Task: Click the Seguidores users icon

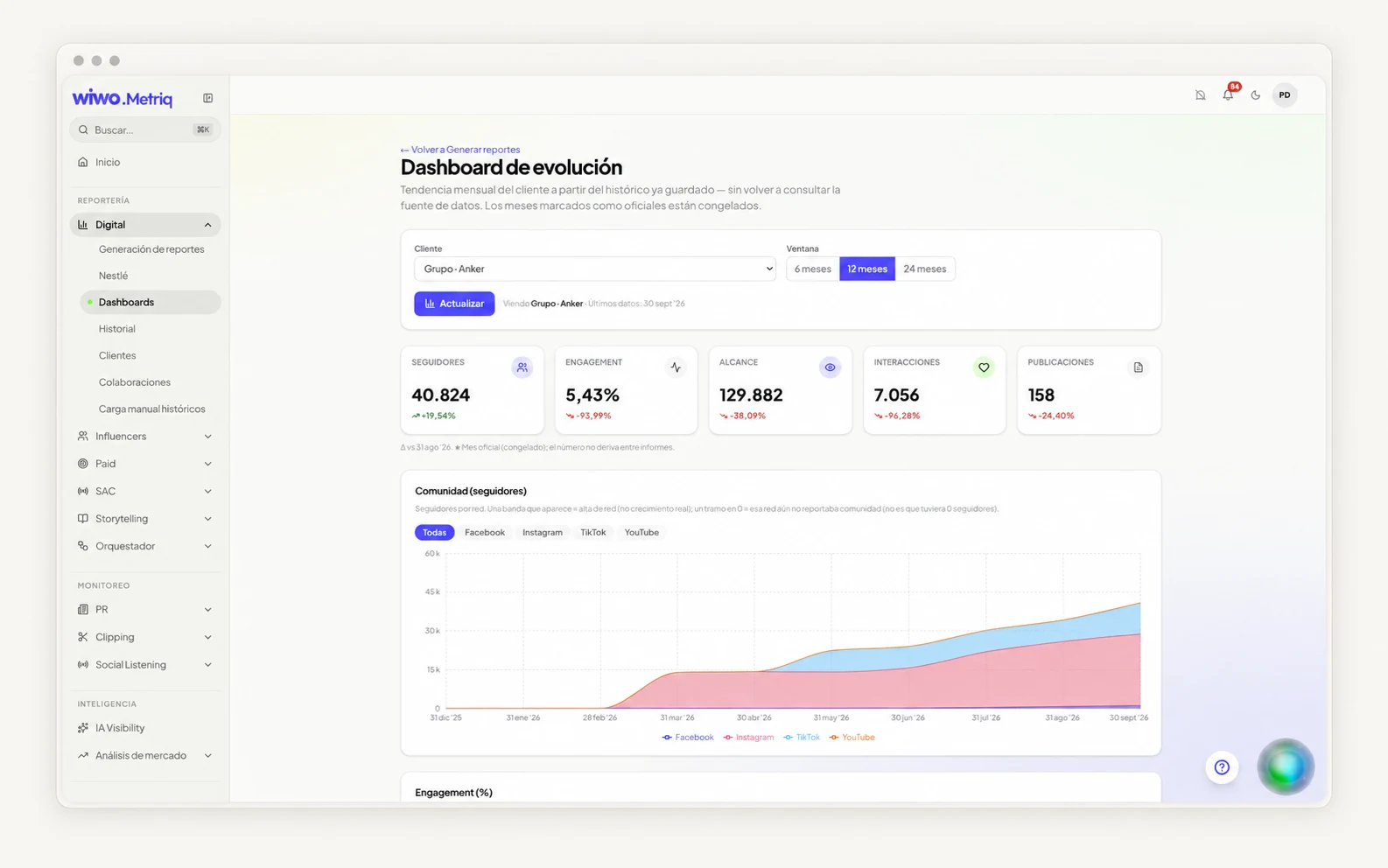Action: pyautogui.click(x=522, y=367)
